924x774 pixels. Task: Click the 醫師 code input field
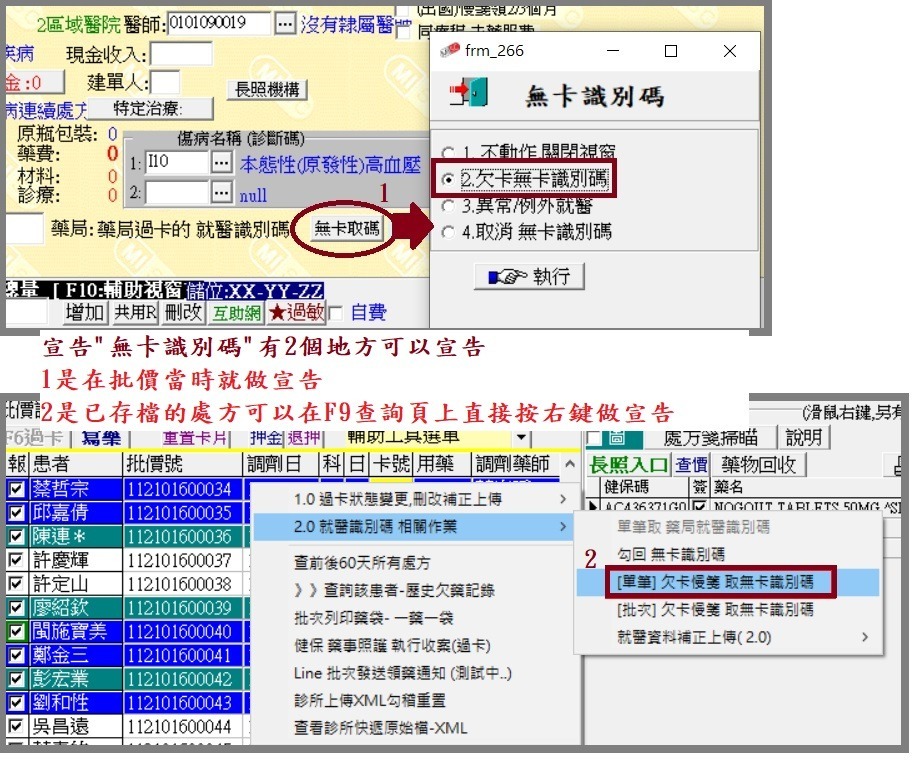(219, 24)
